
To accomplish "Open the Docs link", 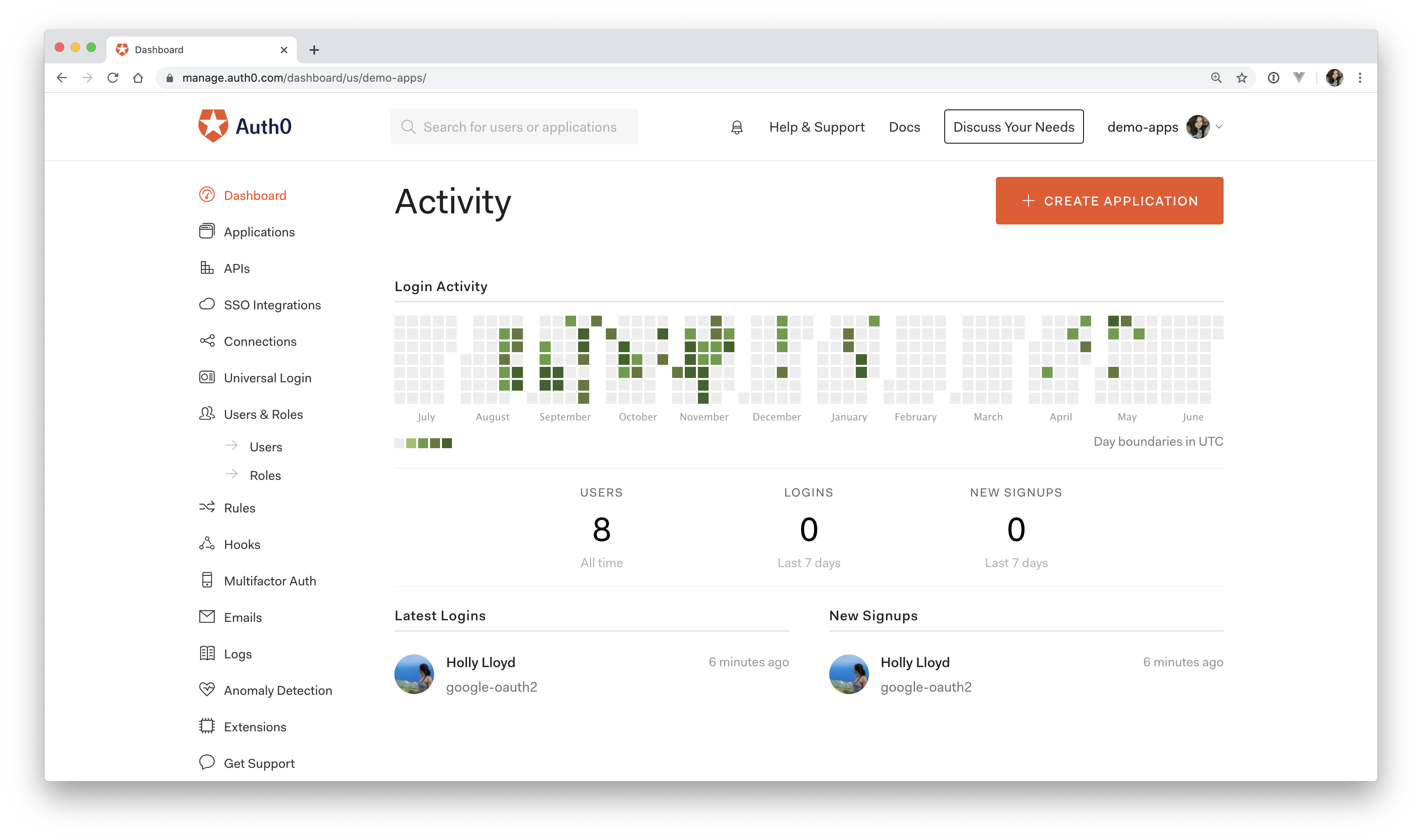I will click(904, 127).
